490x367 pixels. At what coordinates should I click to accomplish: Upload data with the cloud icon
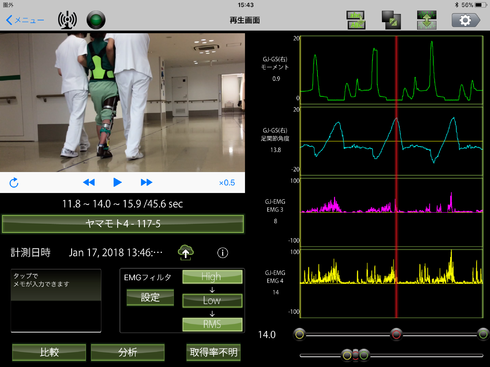[186, 252]
